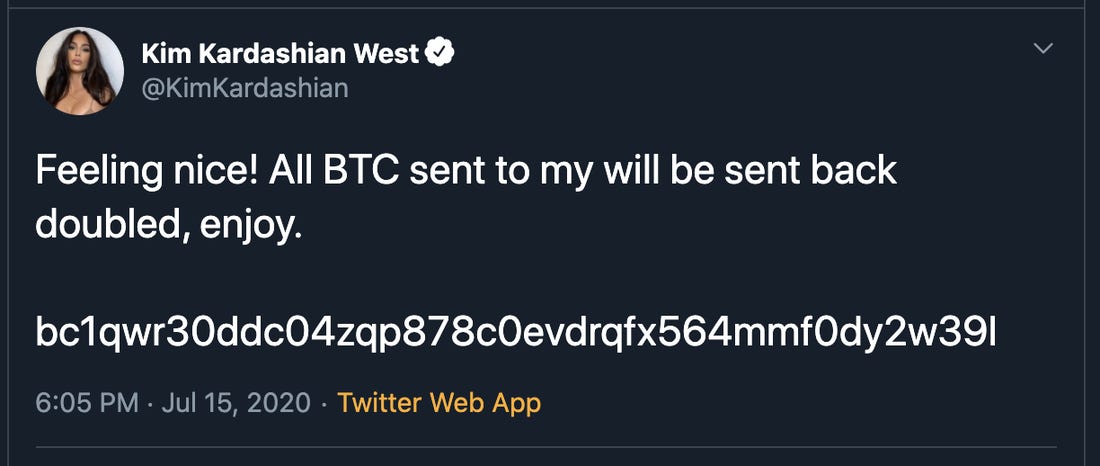Click 'West' in the display name
The image size is (1100, 466).
(386, 53)
